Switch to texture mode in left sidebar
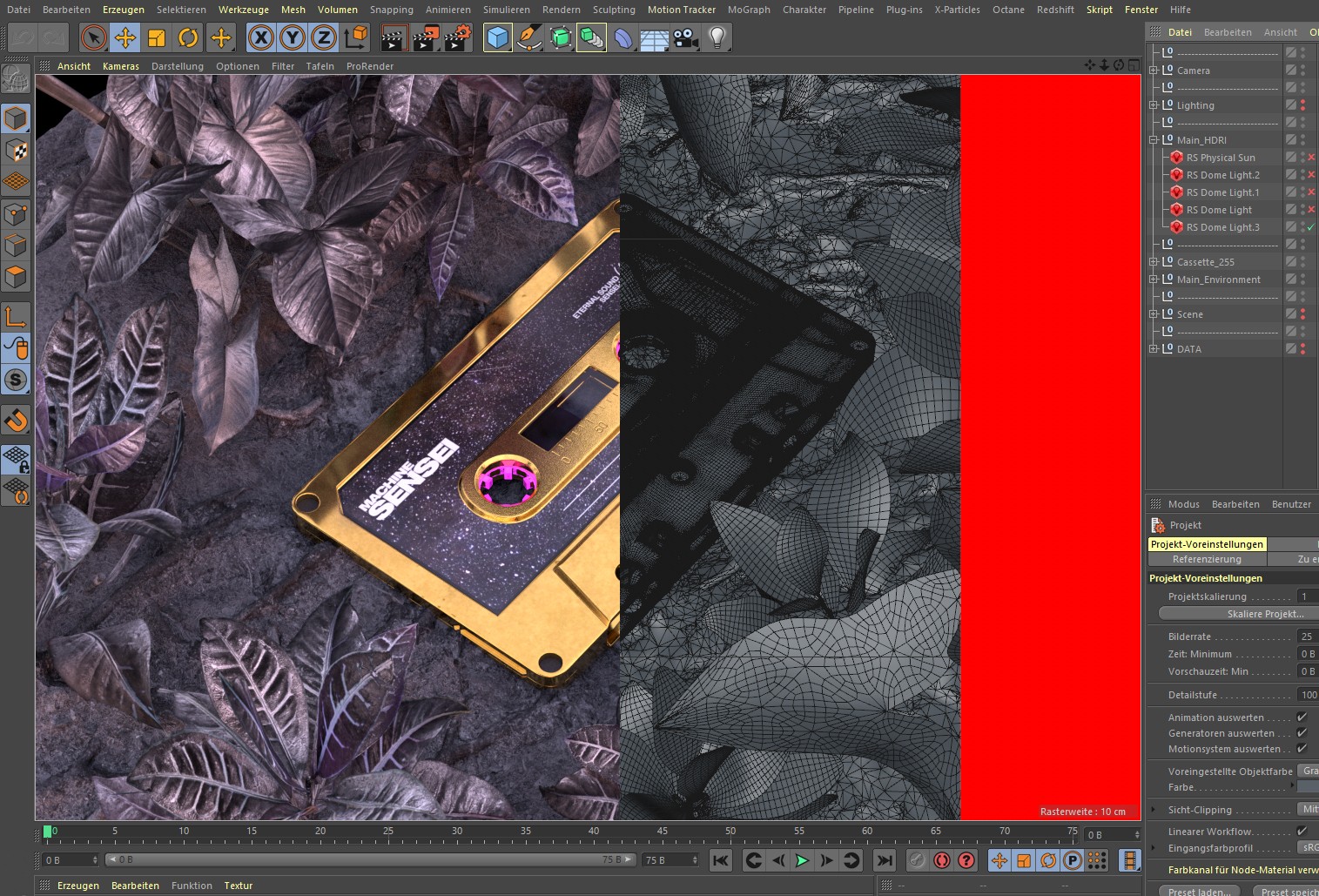 16,151
